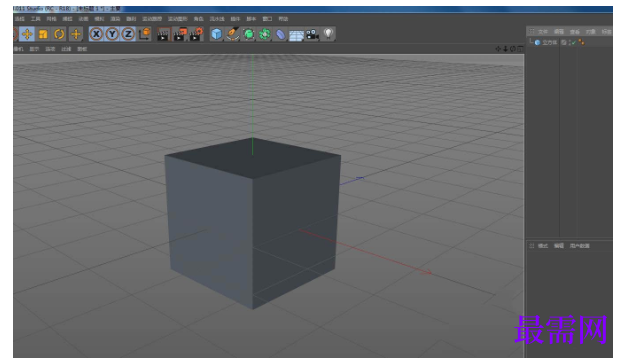626x361 pixels.
Task: Open the 渲染 menu in menu bar
Action: pos(115,19)
